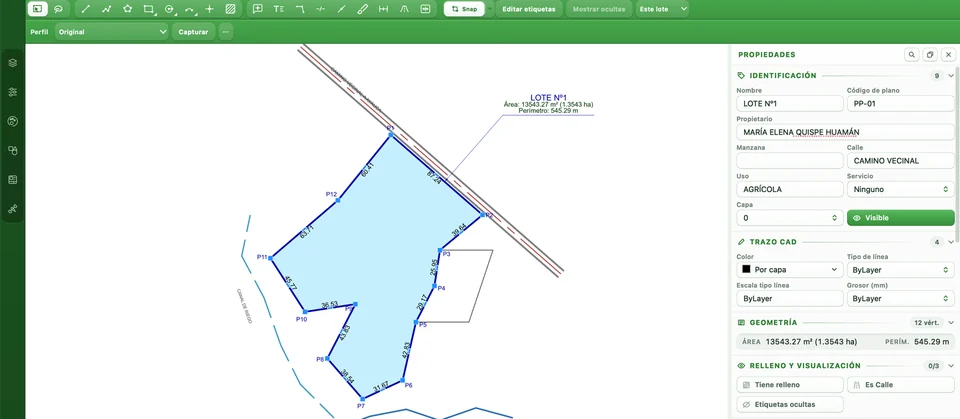Viewport: 960px width, 419px height.
Task: Edit the Uso field AGRÍCOLA
Action: (789, 189)
